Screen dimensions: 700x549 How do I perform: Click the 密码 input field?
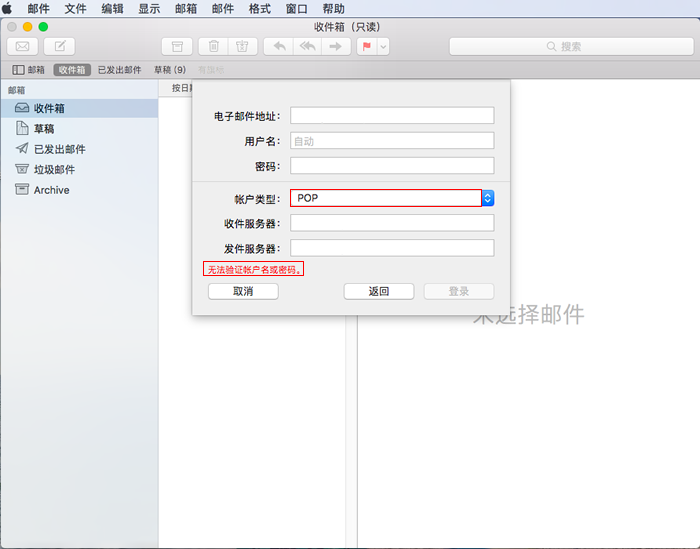(x=392, y=166)
